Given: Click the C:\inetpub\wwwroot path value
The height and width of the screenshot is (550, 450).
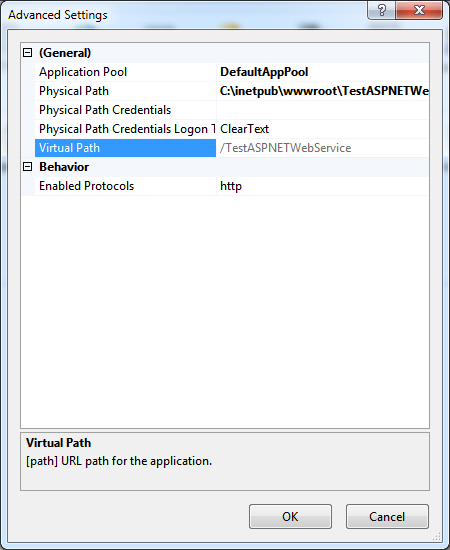Looking at the screenshot, I should pyautogui.click(x=323, y=91).
